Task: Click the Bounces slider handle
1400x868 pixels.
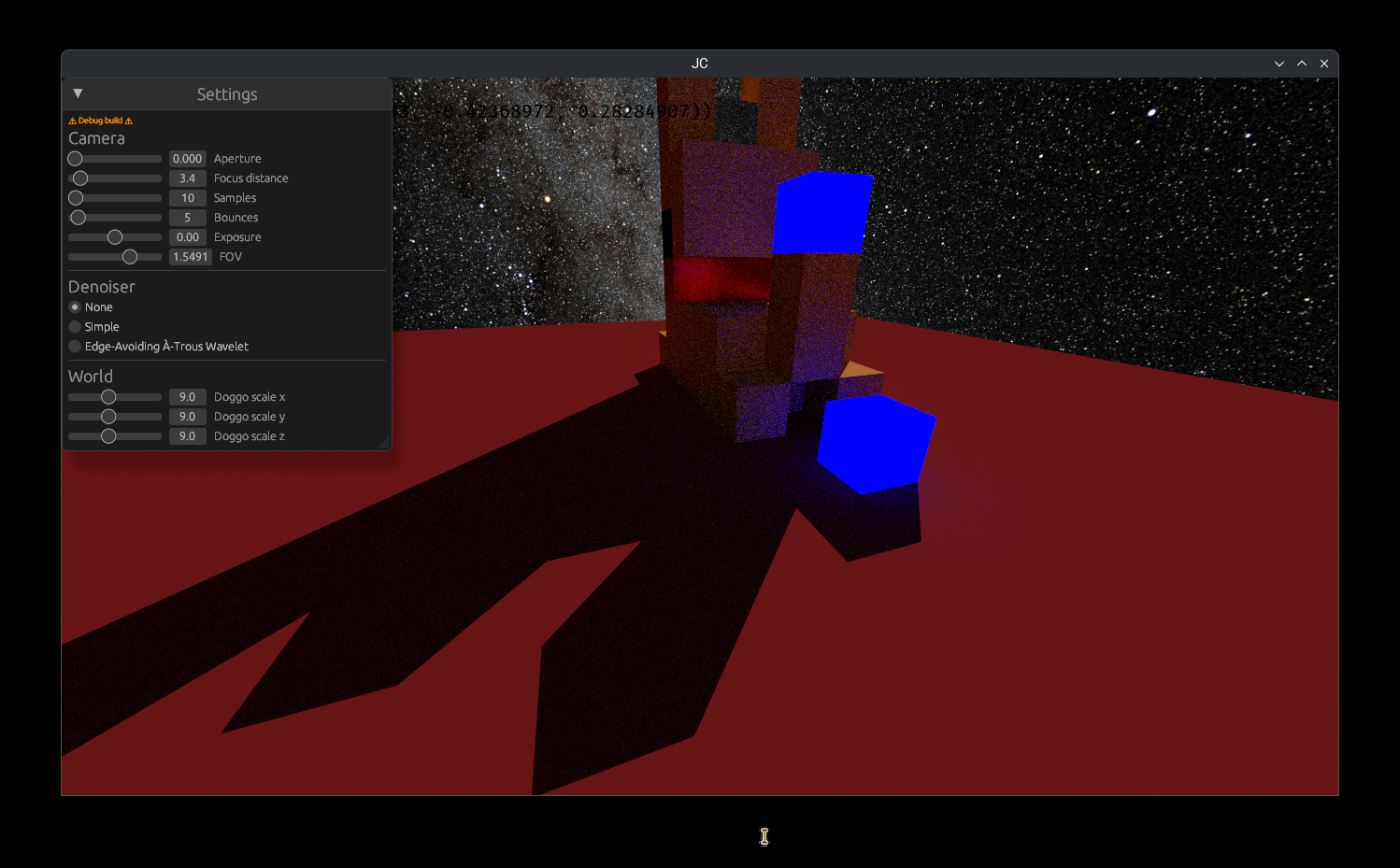Action: point(79,218)
